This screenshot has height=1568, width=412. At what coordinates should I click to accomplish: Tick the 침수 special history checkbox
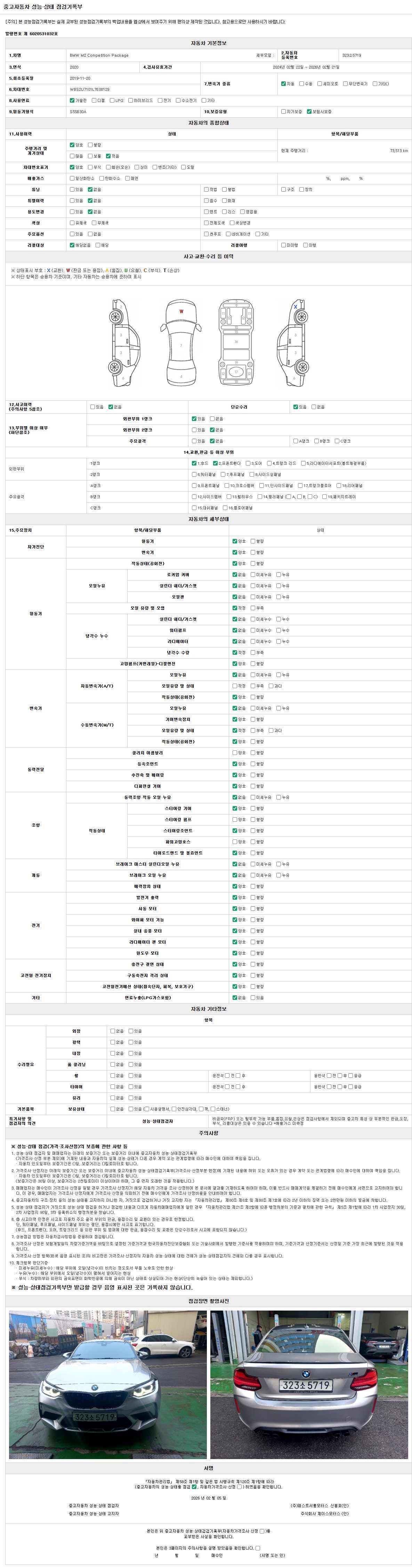[x=206, y=201]
